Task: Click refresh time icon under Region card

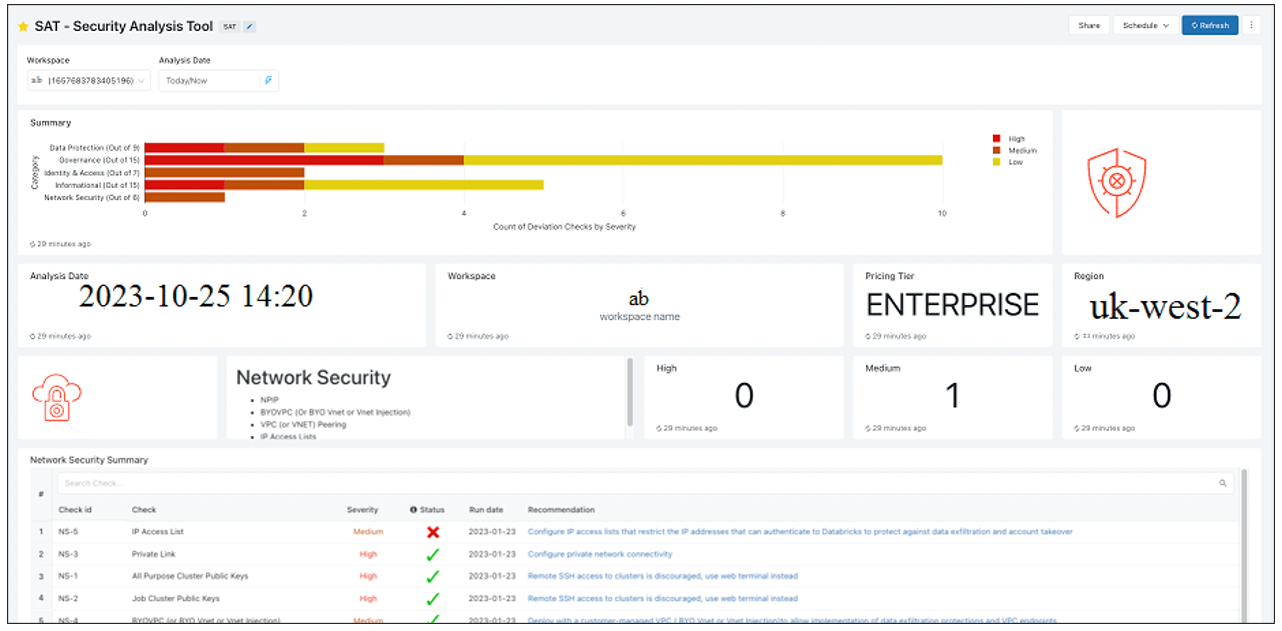Action: coord(1077,336)
